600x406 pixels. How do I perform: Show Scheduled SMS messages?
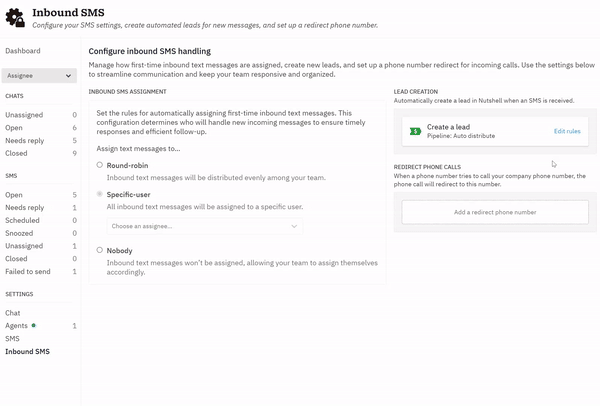click(x=23, y=220)
